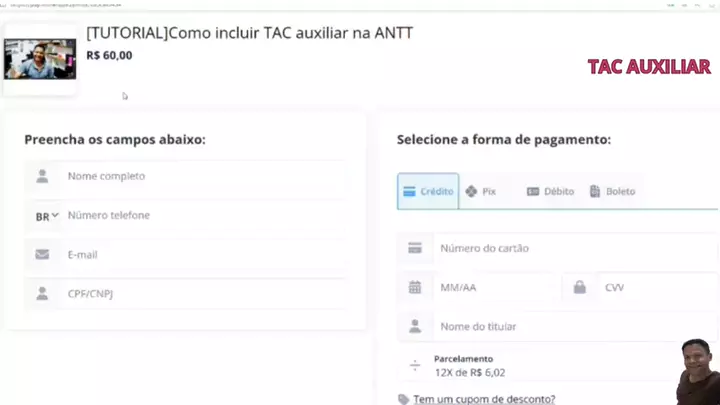Click the tutorial product thumbnail image
The image size is (720, 405).
(40, 59)
